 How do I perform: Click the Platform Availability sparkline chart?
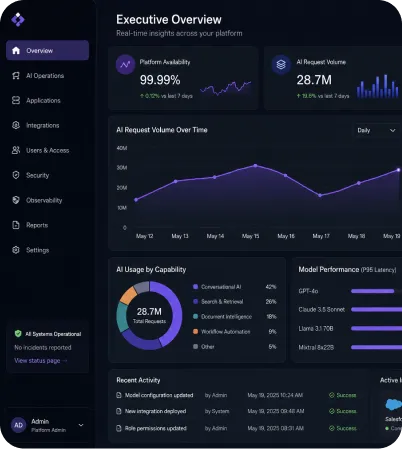[226, 88]
